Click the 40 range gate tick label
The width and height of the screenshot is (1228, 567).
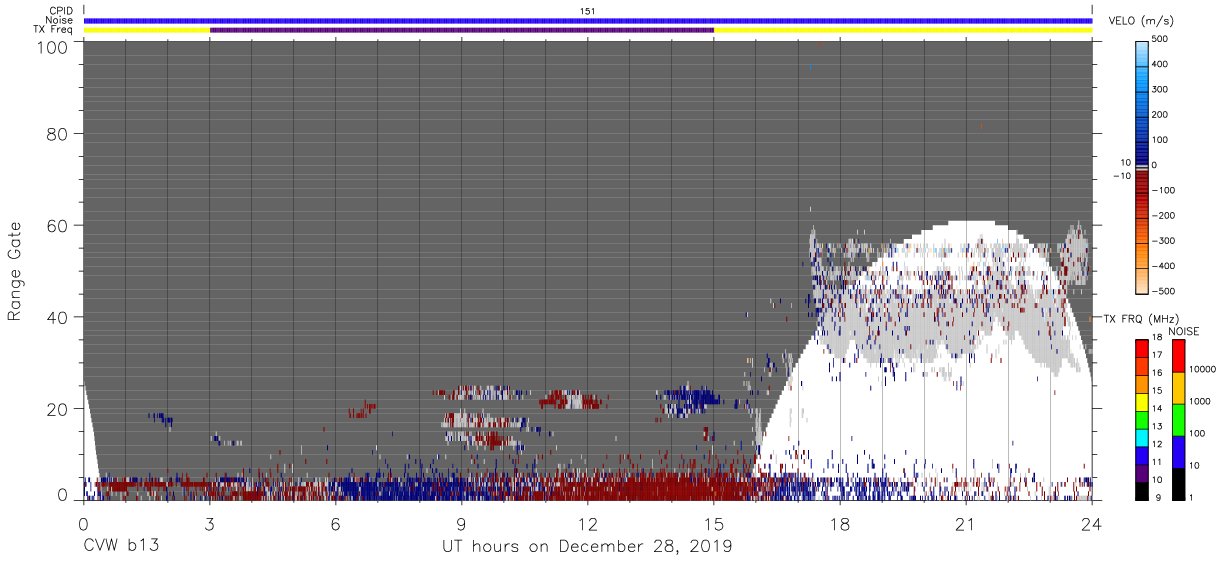point(57,317)
